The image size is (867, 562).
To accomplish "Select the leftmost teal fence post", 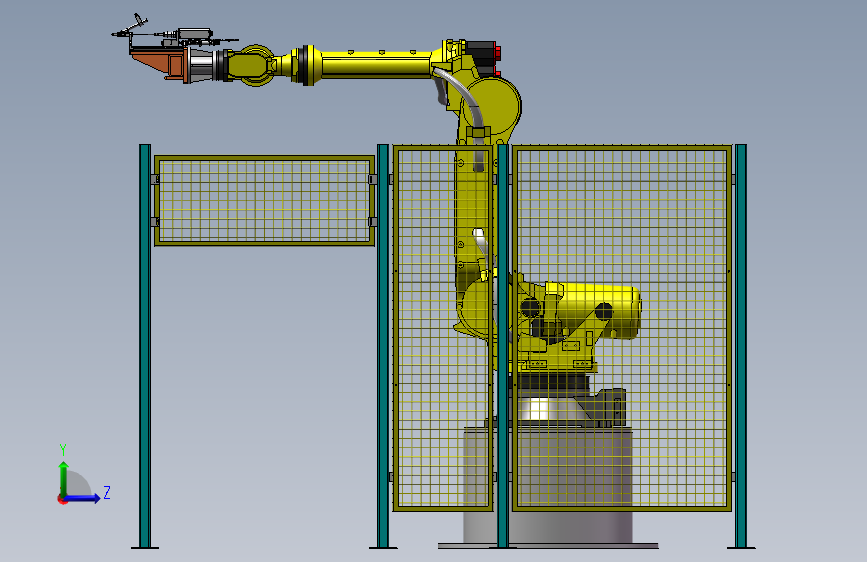I will [145, 346].
